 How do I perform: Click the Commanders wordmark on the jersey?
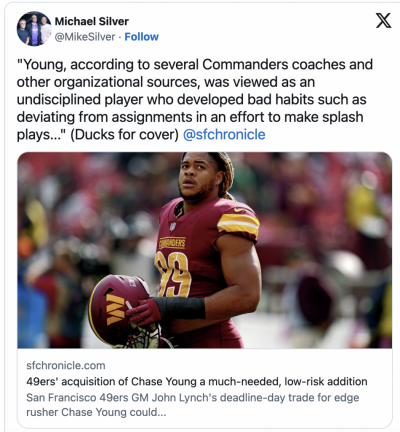point(172,243)
